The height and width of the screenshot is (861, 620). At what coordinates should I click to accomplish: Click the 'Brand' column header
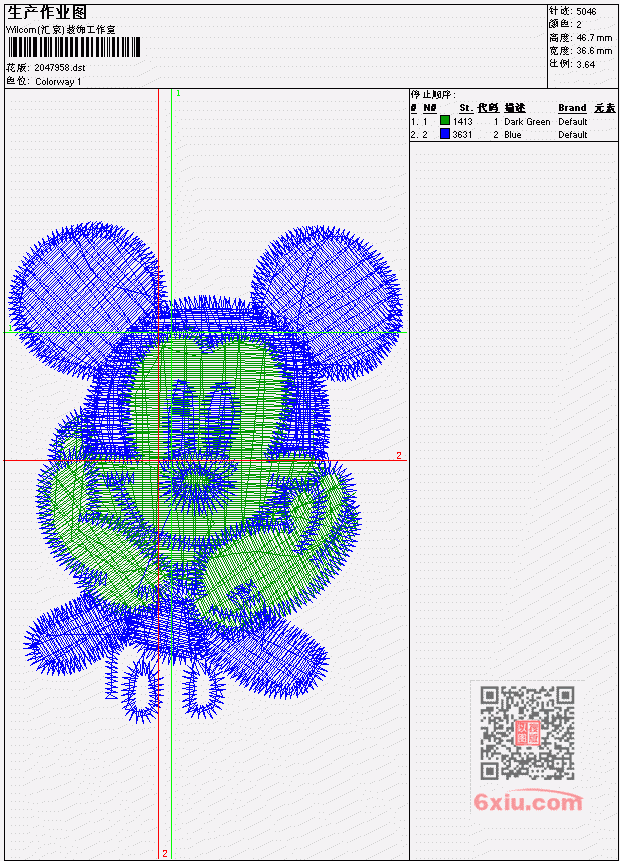click(572, 108)
